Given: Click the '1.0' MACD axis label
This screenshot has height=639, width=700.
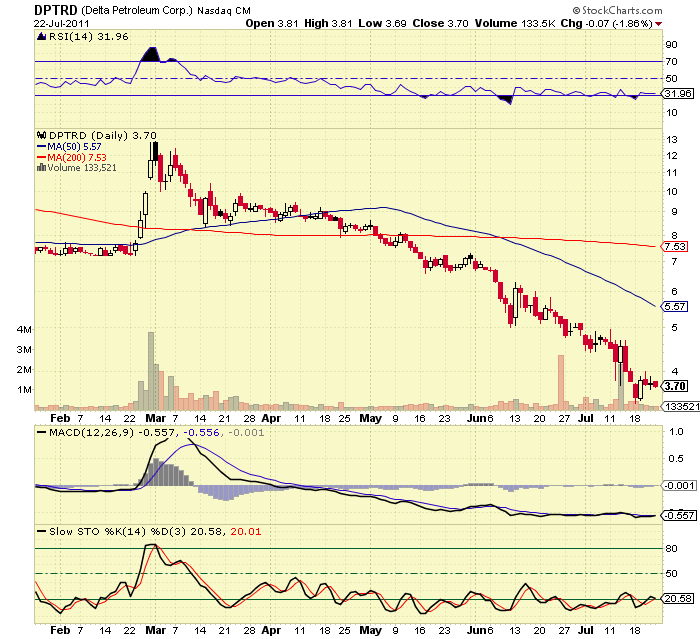Looking at the screenshot, I should [x=676, y=431].
